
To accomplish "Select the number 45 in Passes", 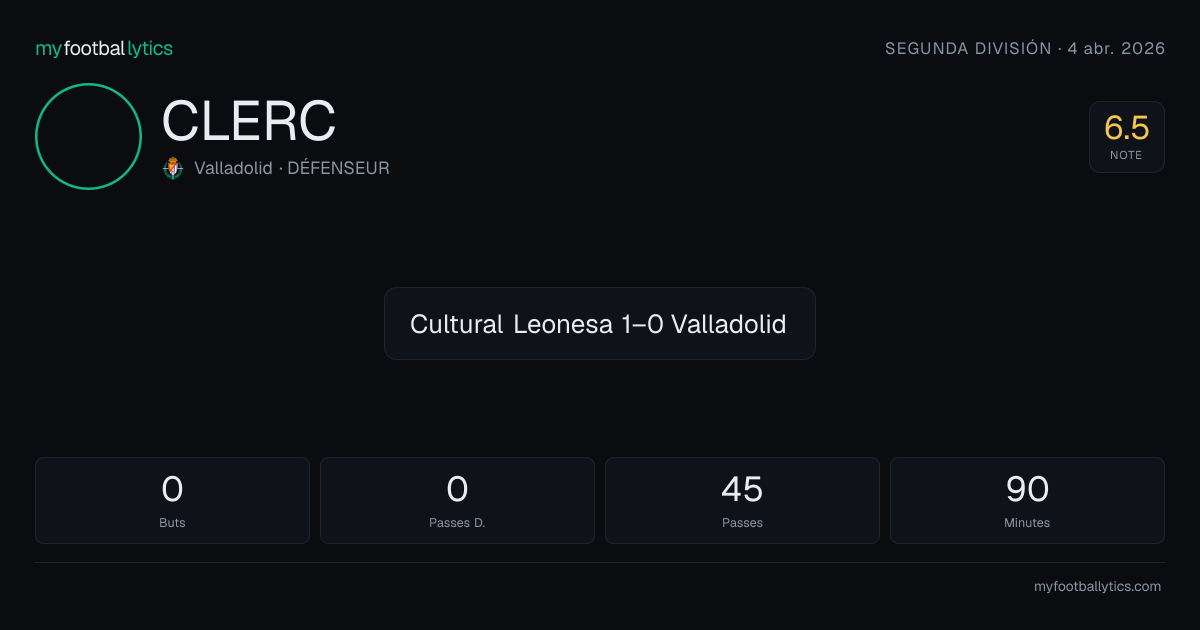I will pyautogui.click(x=742, y=489).
